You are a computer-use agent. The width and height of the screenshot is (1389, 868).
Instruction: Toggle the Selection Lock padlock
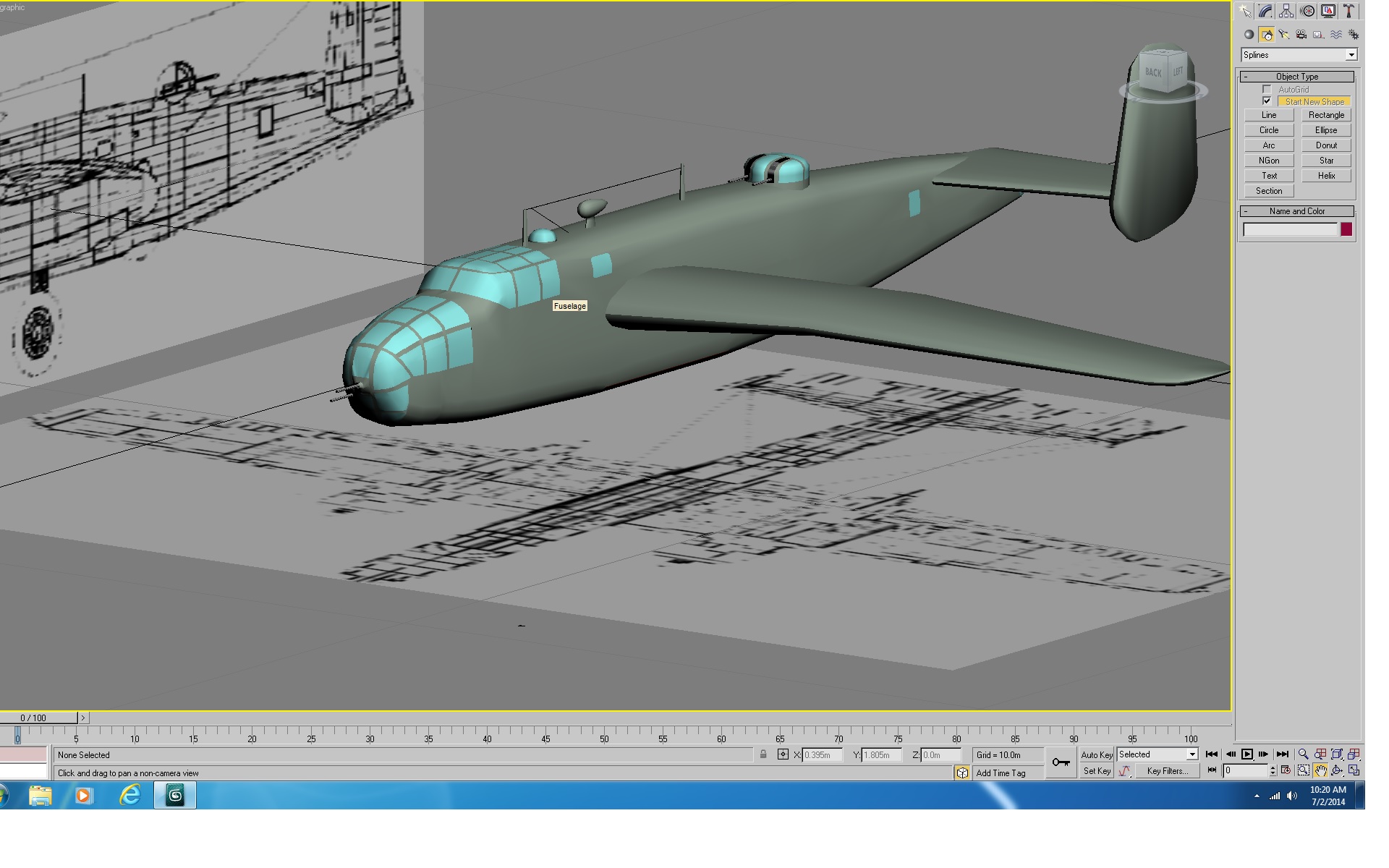pyautogui.click(x=763, y=754)
